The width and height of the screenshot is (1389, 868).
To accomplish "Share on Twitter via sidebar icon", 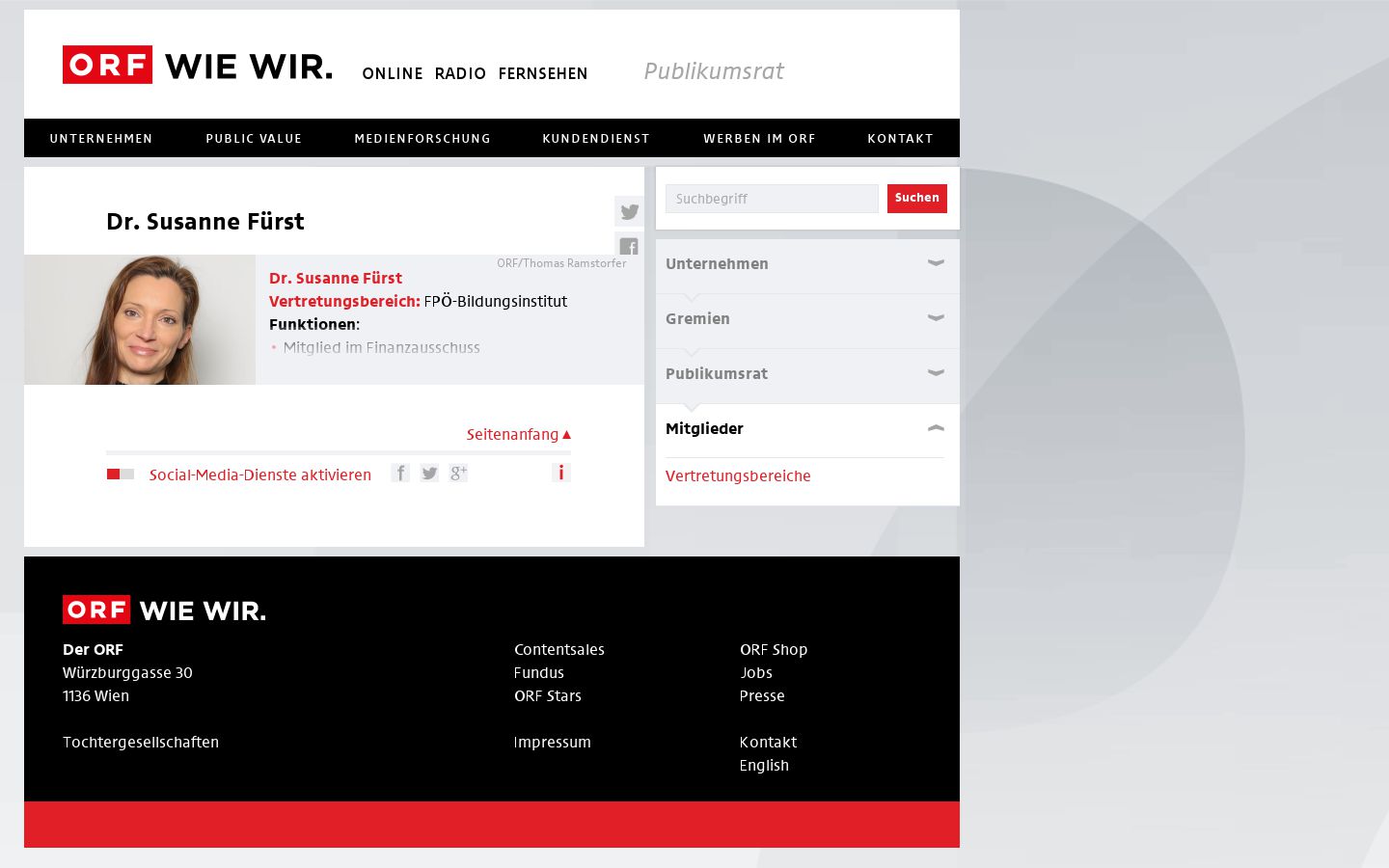I will [x=629, y=211].
